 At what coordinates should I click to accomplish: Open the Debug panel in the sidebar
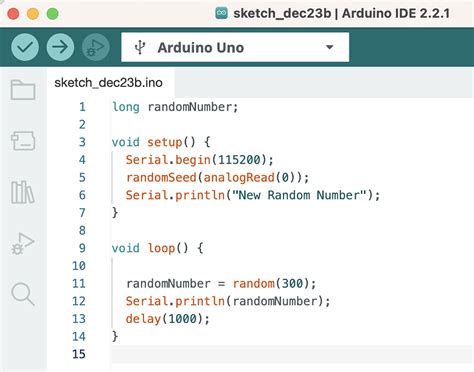click(23, 244)
